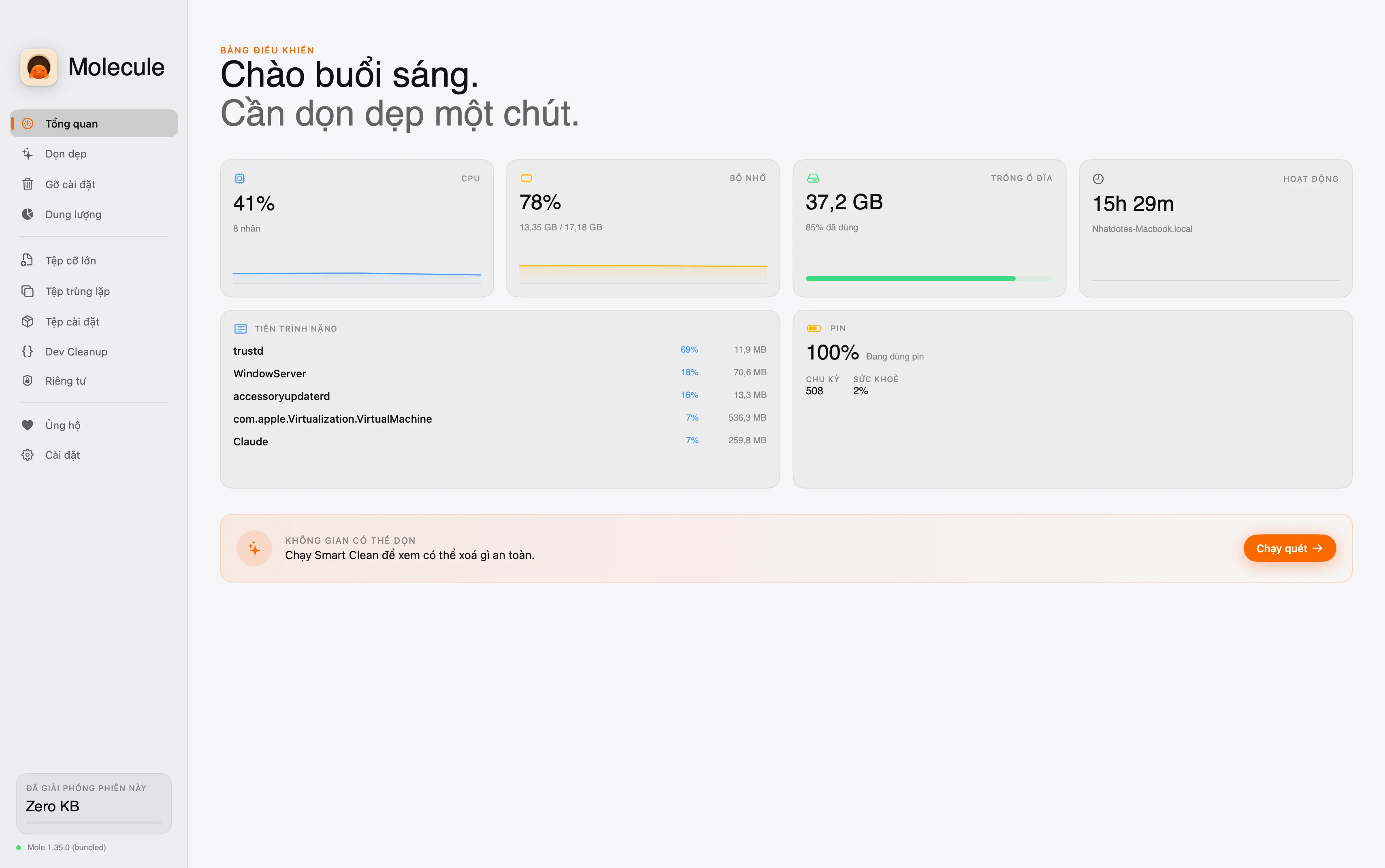Click the Tệp cỡ lớn file icon
Screen dimensions: 1385x868
27,260
